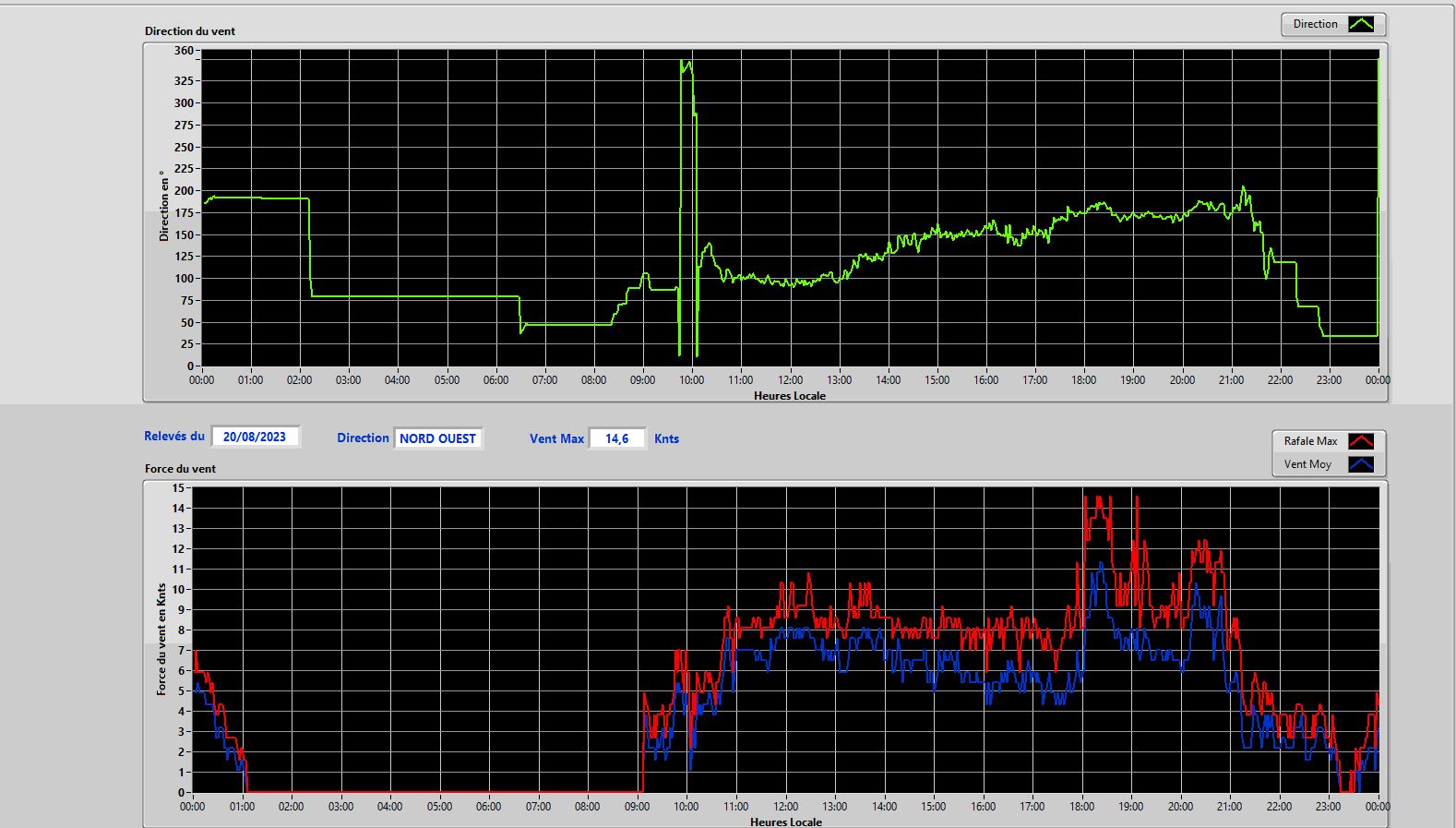Click the 10 value on wind force axis
This screenshot has height=828, width=1456.
tap(178, 589)
